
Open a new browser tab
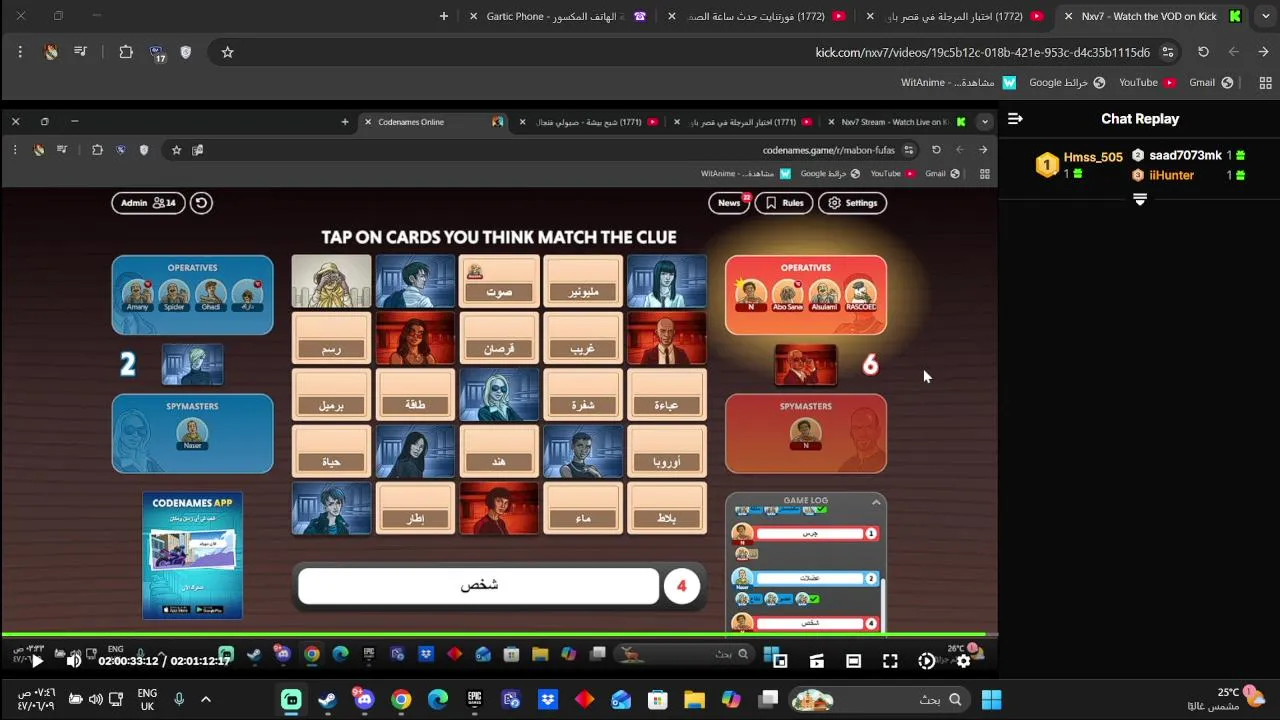coord(444,16)
